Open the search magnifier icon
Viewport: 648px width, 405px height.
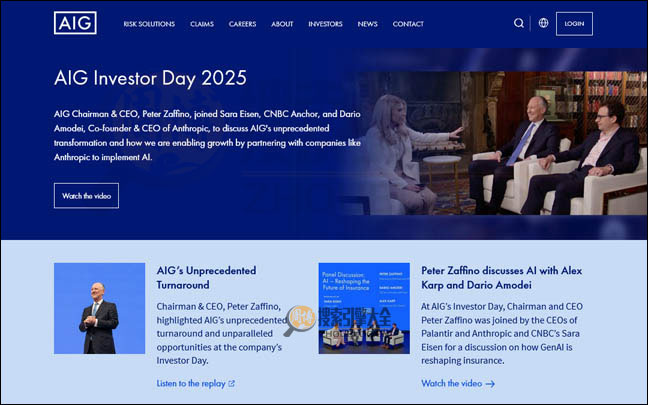[x=519, y=23]
